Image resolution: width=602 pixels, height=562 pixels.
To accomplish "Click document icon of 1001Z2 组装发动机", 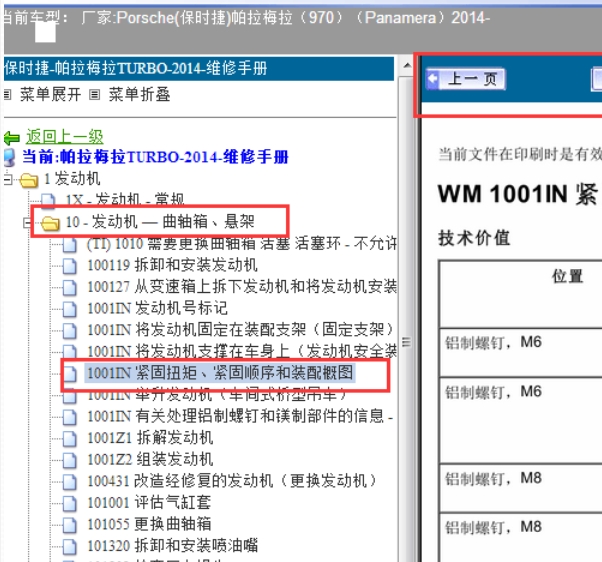I will 69,460.
